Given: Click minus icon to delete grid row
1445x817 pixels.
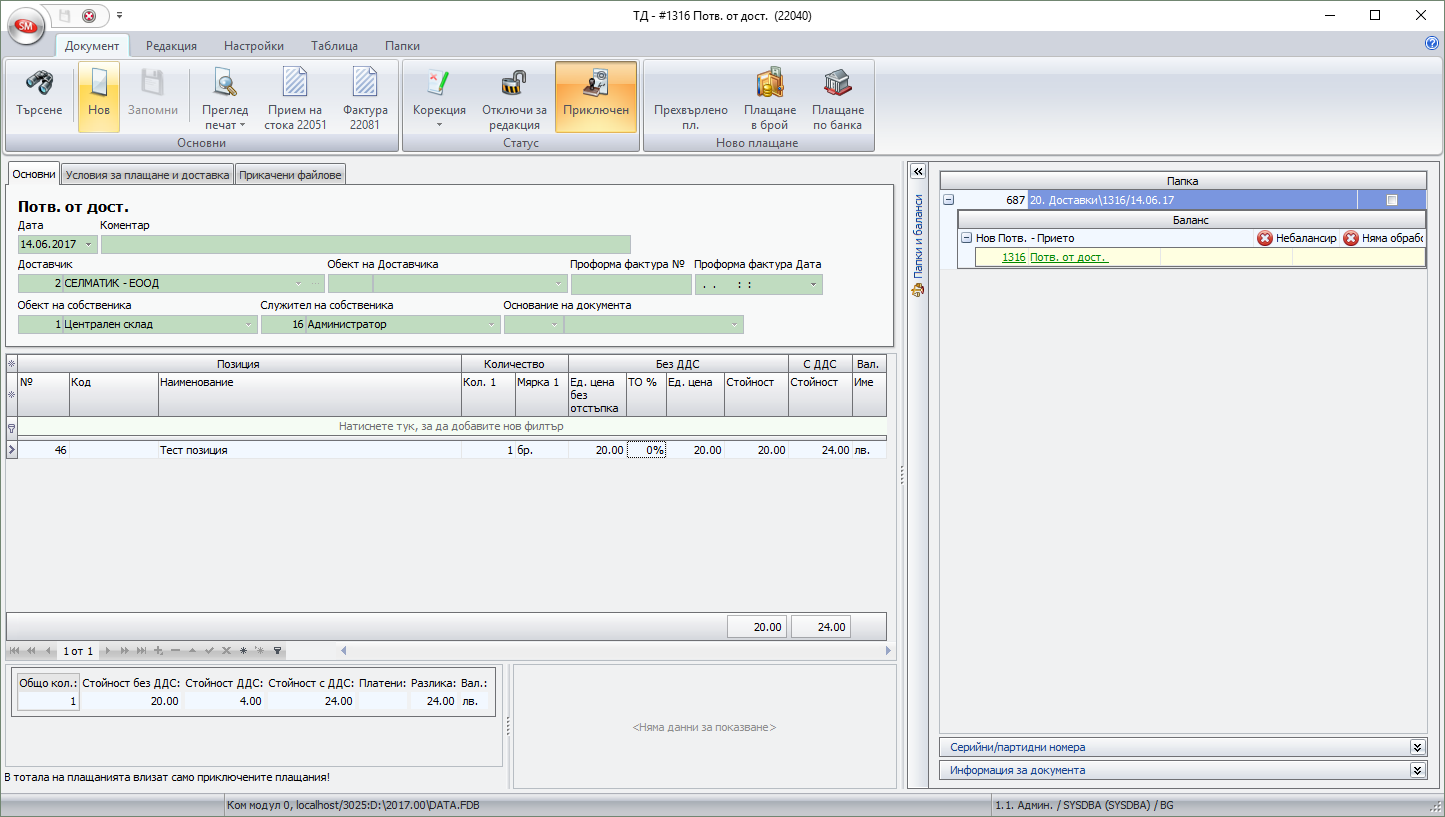Looking at the screenshot, I should (175, 651).
